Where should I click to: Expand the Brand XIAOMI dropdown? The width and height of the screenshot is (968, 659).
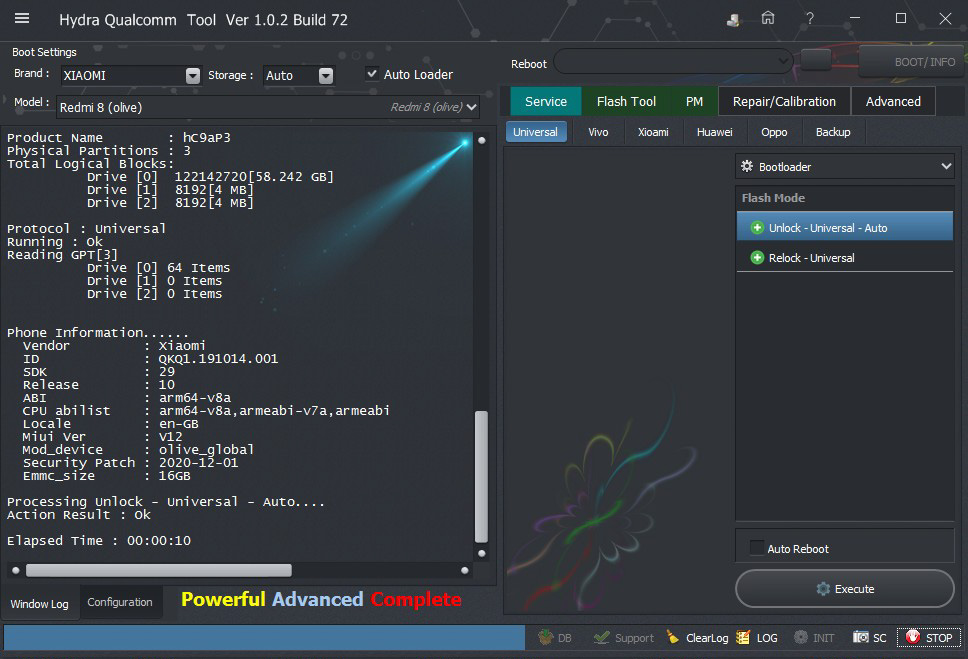[x=193, y=75]
